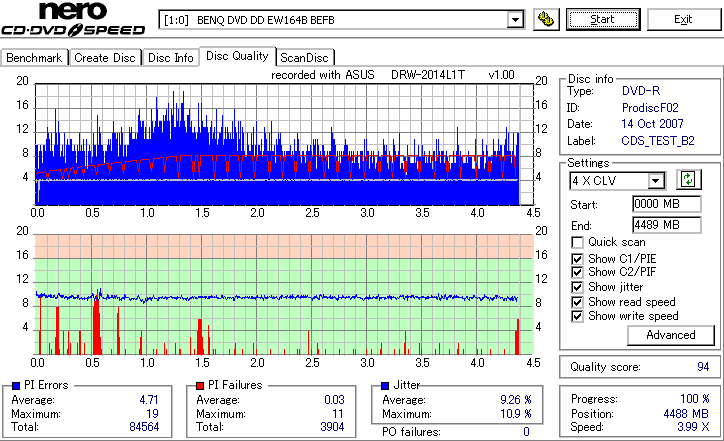Viewport: 724px width, 441px height.
Task: Switch to the ScanDisc tab
Action: [304, 58]
